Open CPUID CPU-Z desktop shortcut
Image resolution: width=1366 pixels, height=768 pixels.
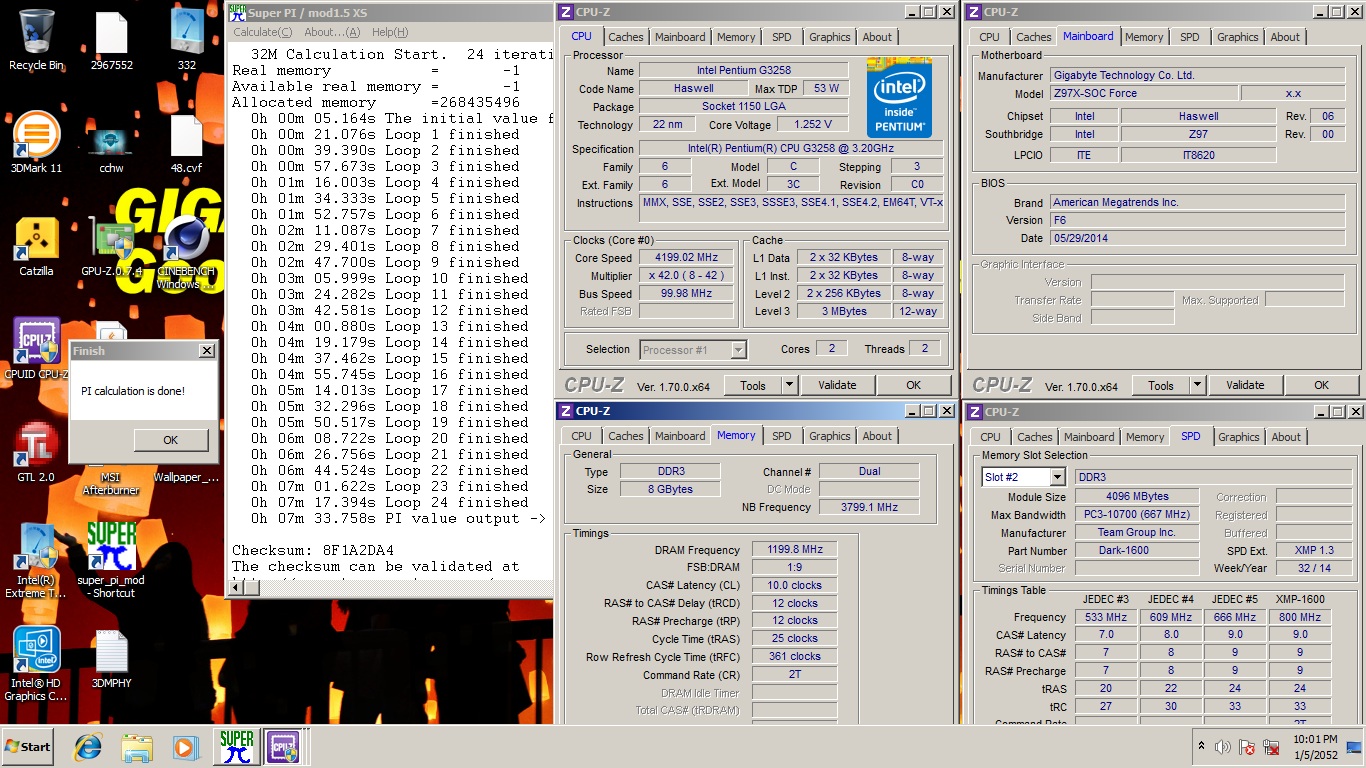pyautogui.click(x=36, y=348)
